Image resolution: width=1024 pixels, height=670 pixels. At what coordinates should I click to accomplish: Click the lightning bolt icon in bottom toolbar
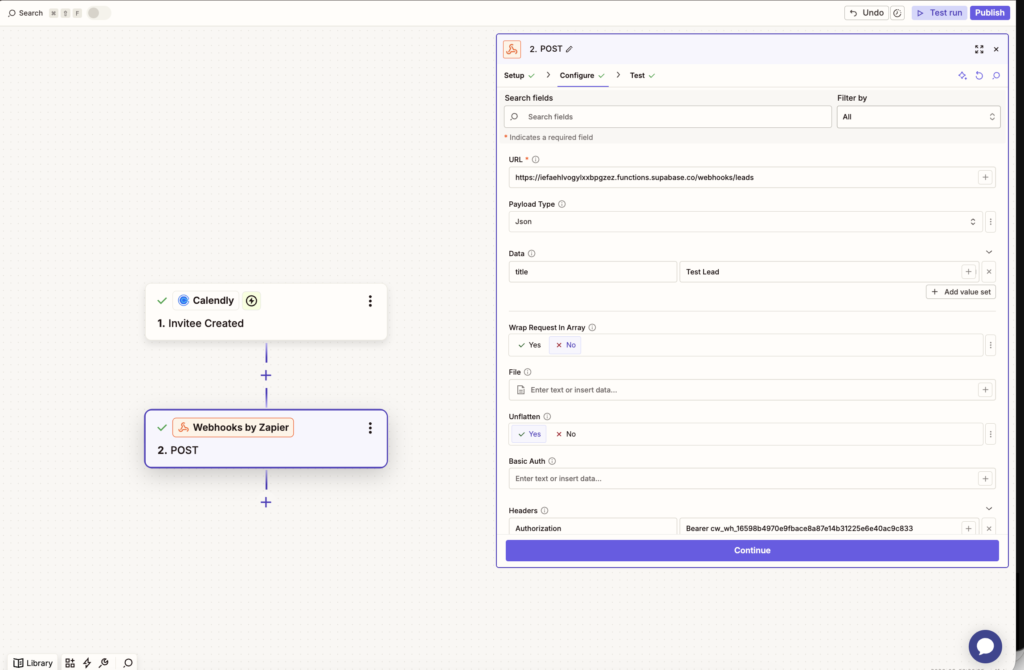(x=87, y=662)
